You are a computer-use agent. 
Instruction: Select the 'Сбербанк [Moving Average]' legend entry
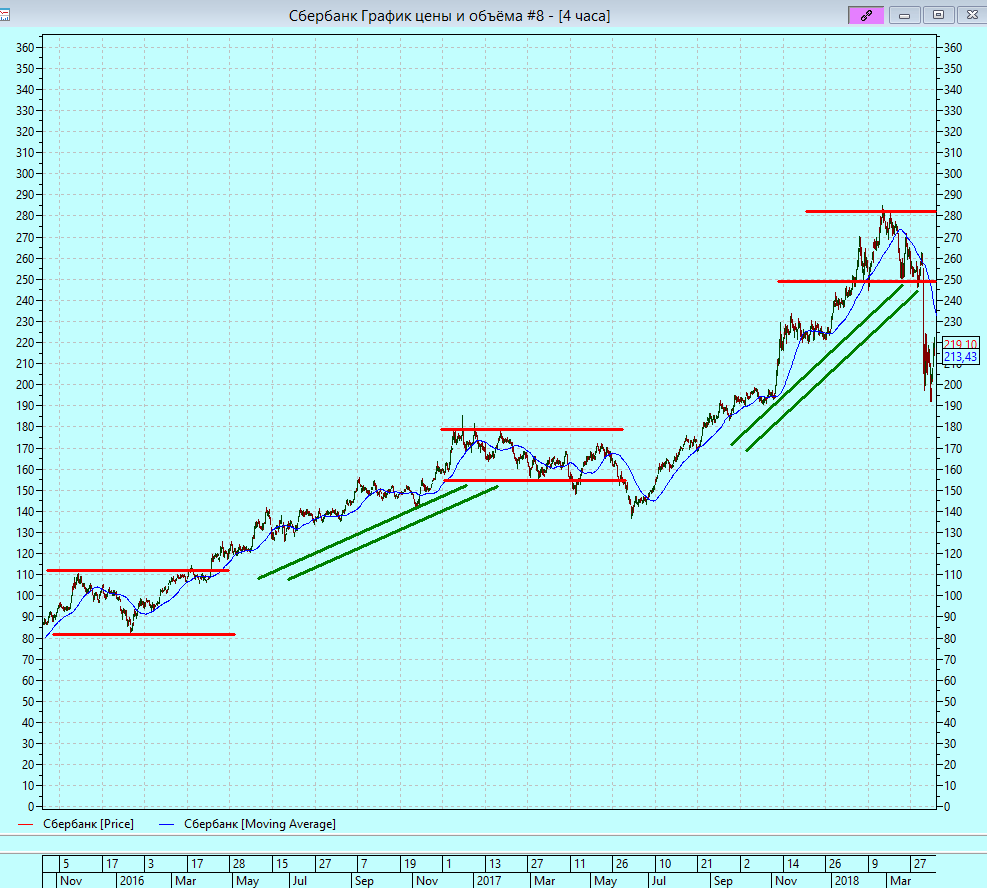(259, 824)
